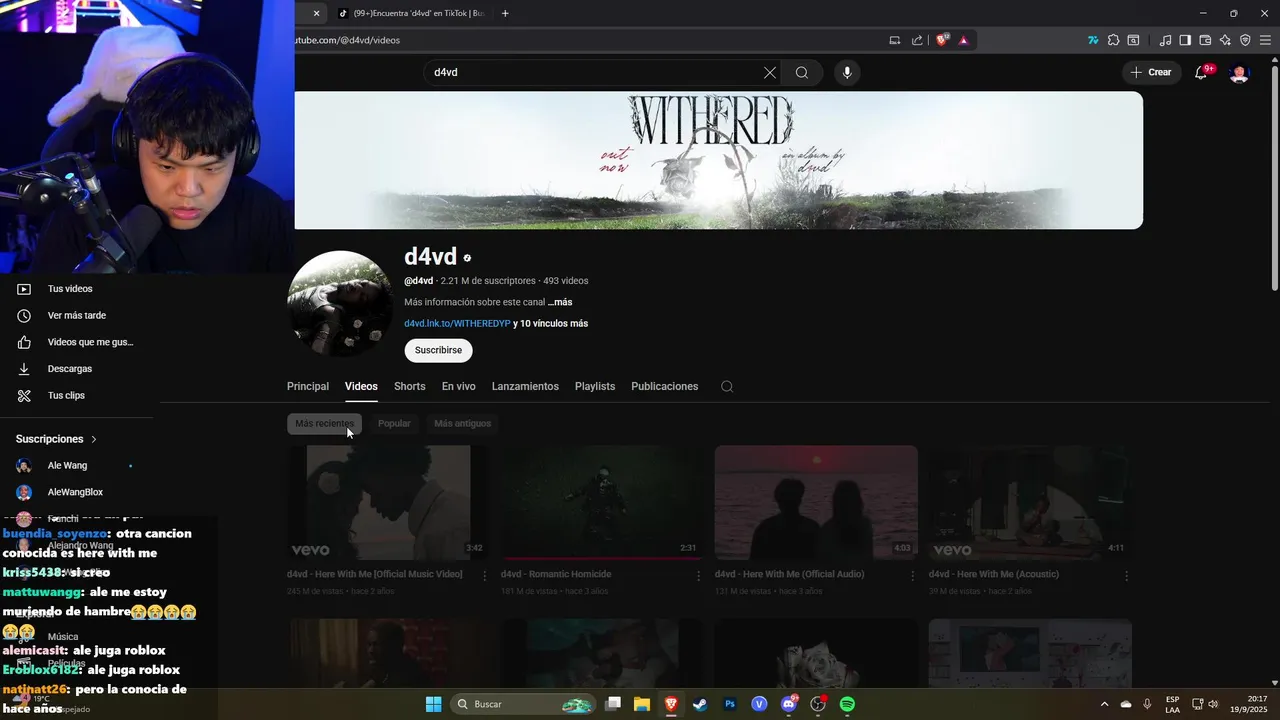Open Brave Shields lion icon in address bar

(x=941, y=40)
